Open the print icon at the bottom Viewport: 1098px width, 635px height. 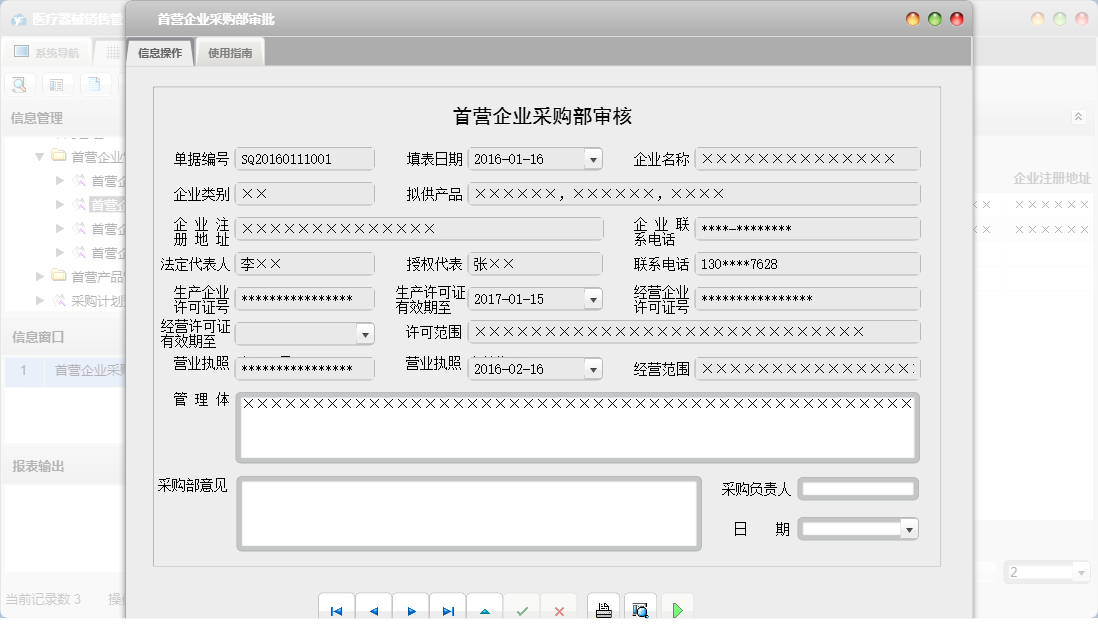(x=603, y=607)
